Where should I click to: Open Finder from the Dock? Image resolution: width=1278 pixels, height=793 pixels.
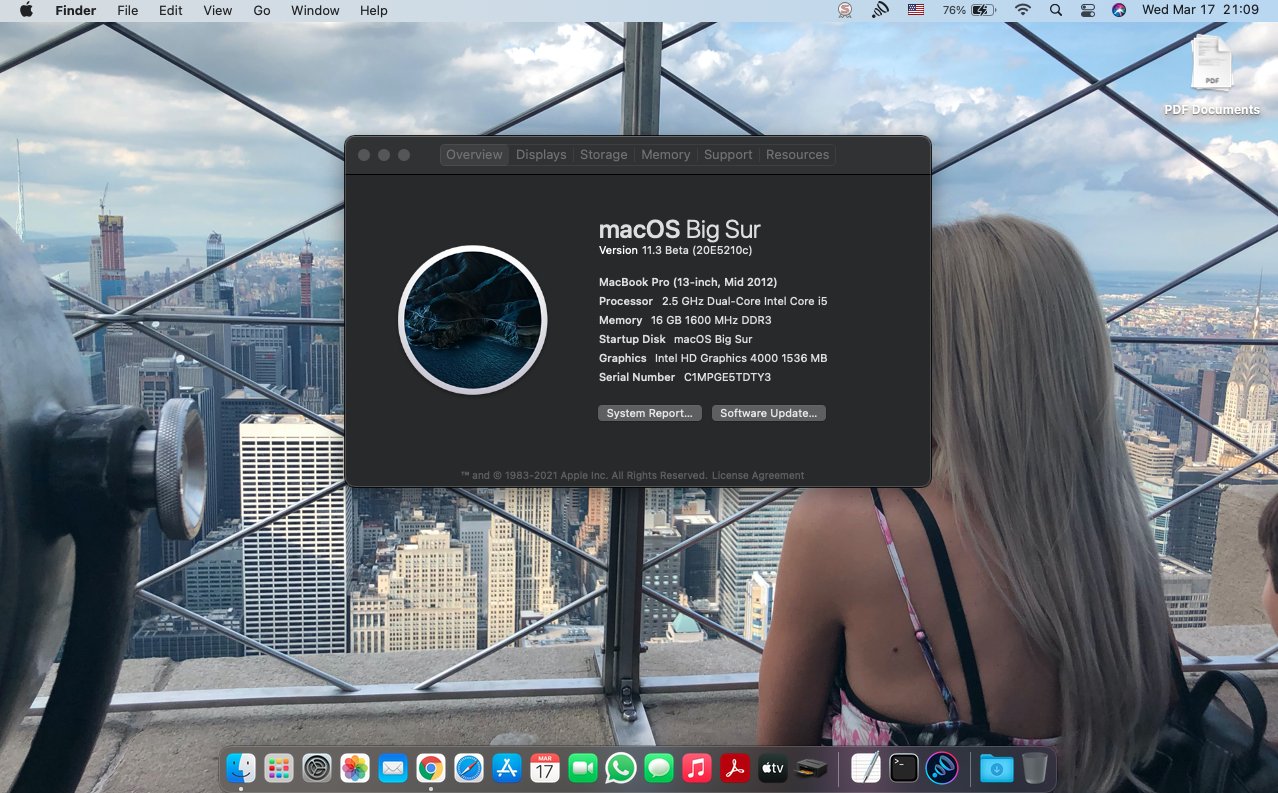pyautogui.click(x=241, y=768)
